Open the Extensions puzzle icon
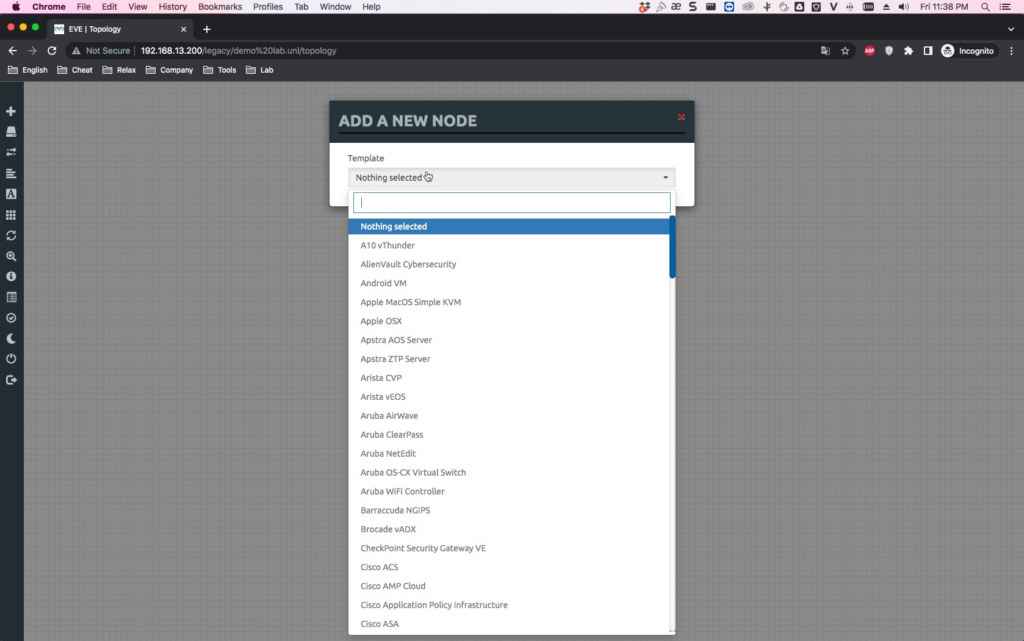1024x641 pixels. pos(908,51)
